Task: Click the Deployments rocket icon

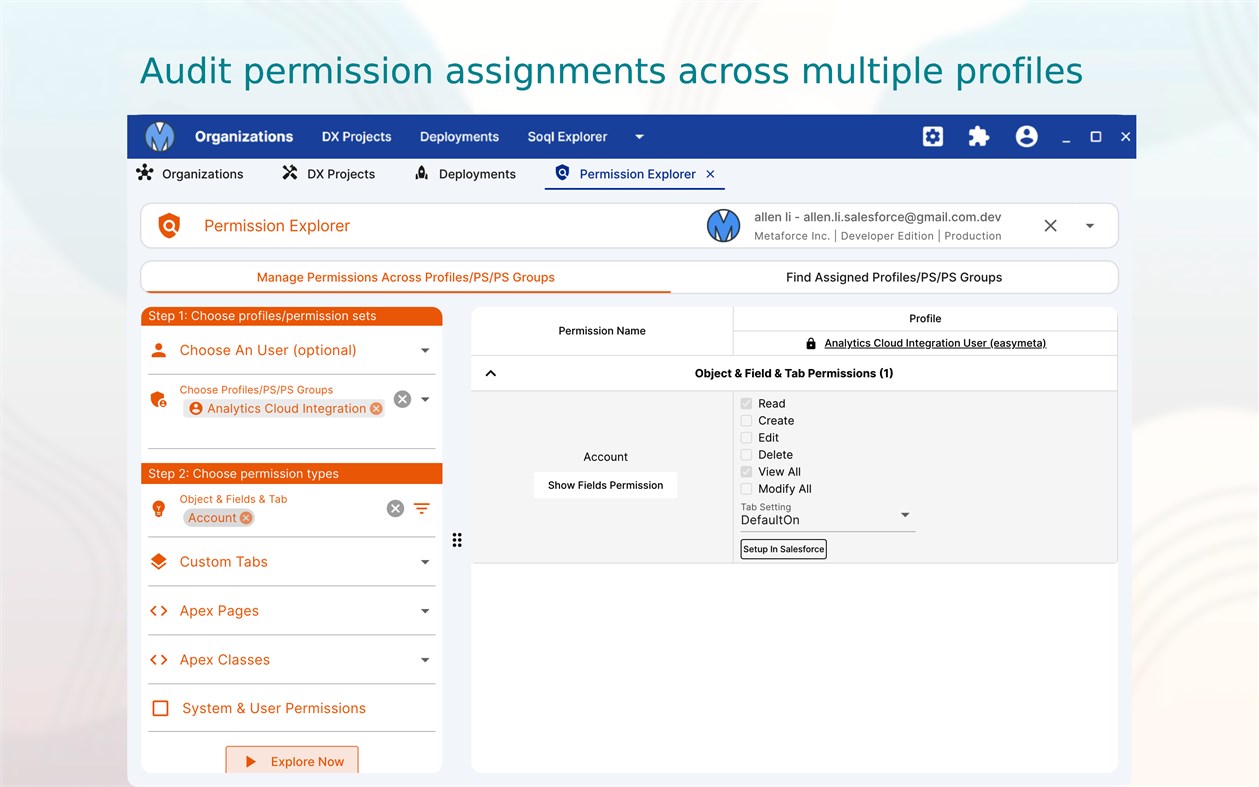Action: pyautogui.click(x=422, y=173)
